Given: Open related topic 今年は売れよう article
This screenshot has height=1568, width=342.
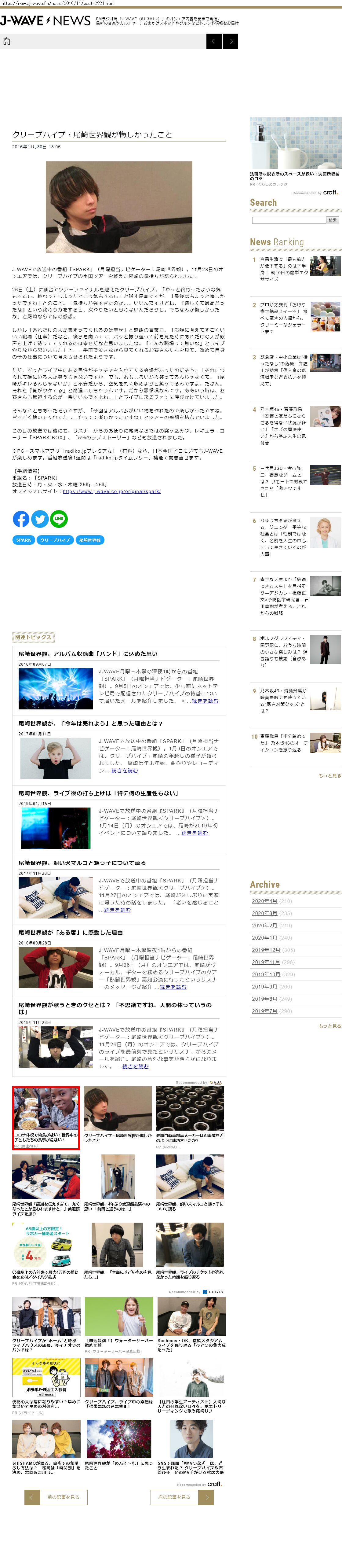Looking at the screenshot, I should (90, 723).
